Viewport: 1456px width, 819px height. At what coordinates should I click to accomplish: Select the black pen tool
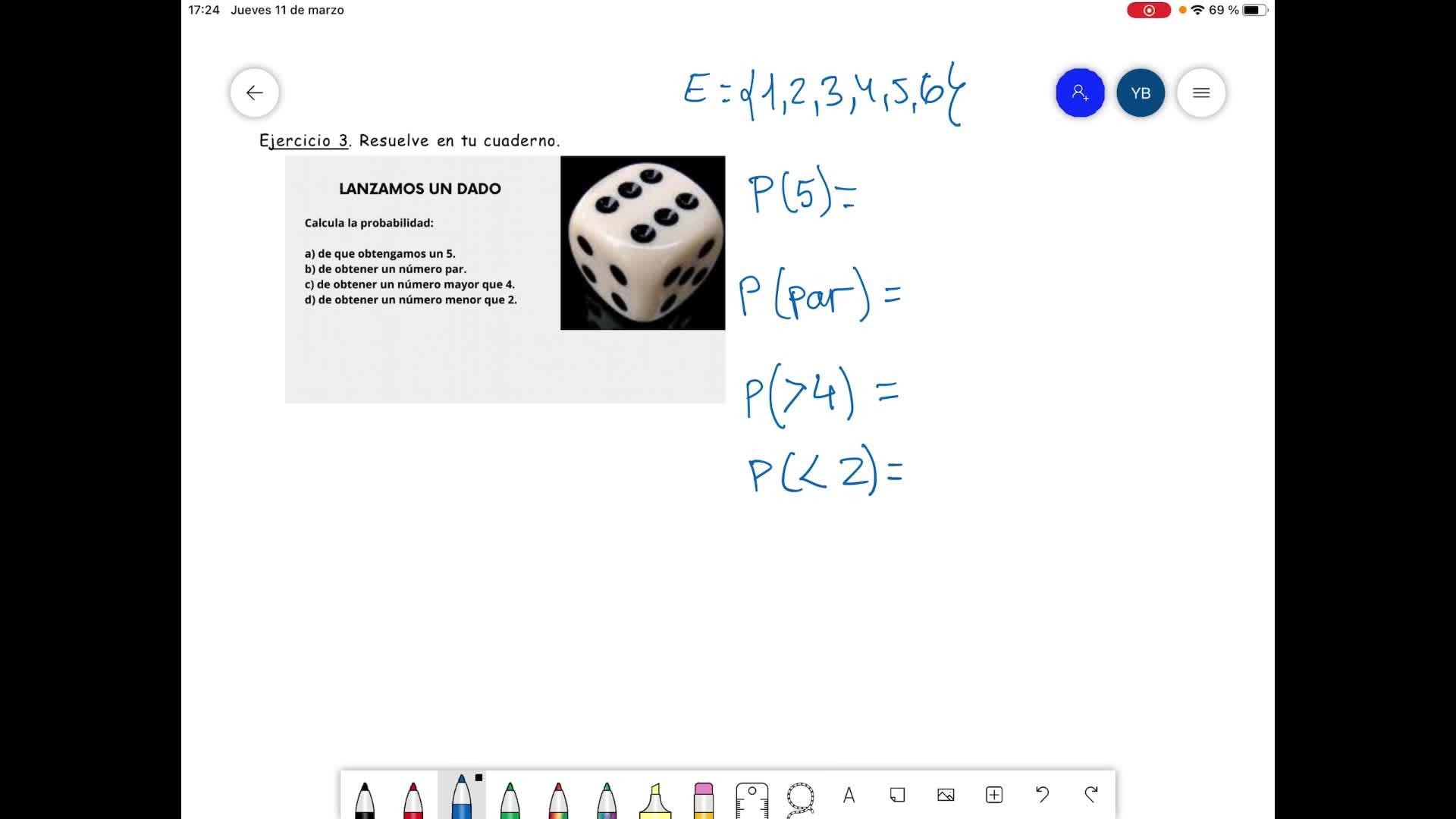point(365,798)
